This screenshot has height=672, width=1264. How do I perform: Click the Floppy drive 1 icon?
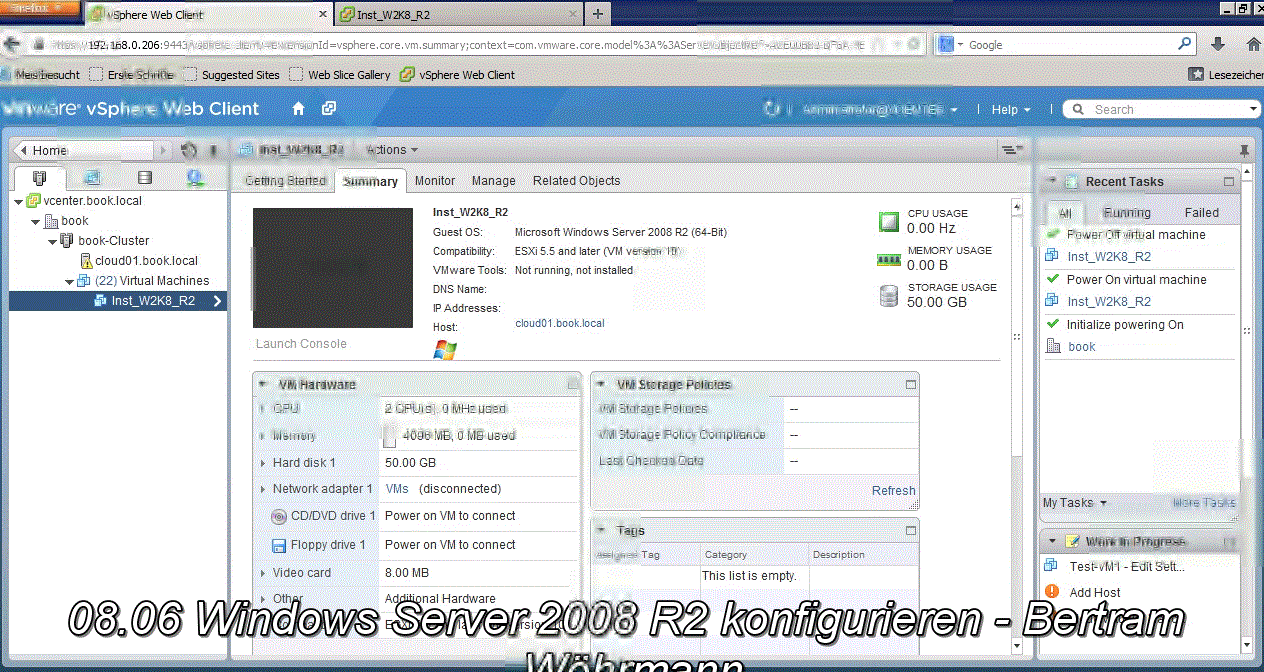point(280,546)
